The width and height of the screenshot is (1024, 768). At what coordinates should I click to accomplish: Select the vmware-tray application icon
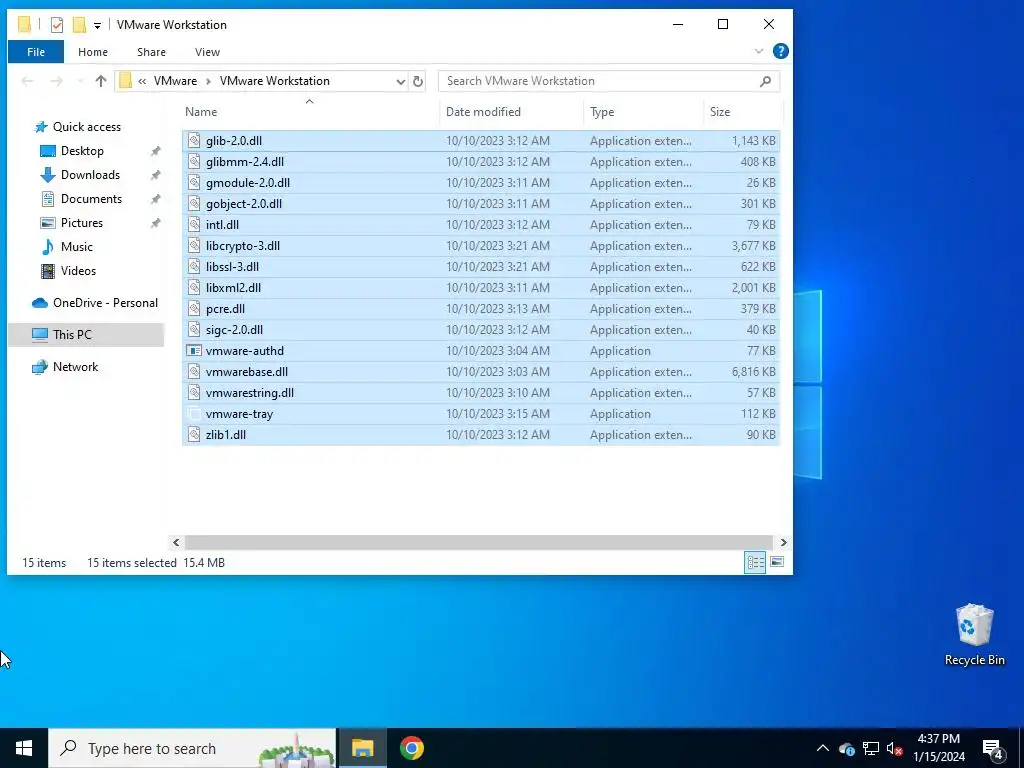point(194,413)
